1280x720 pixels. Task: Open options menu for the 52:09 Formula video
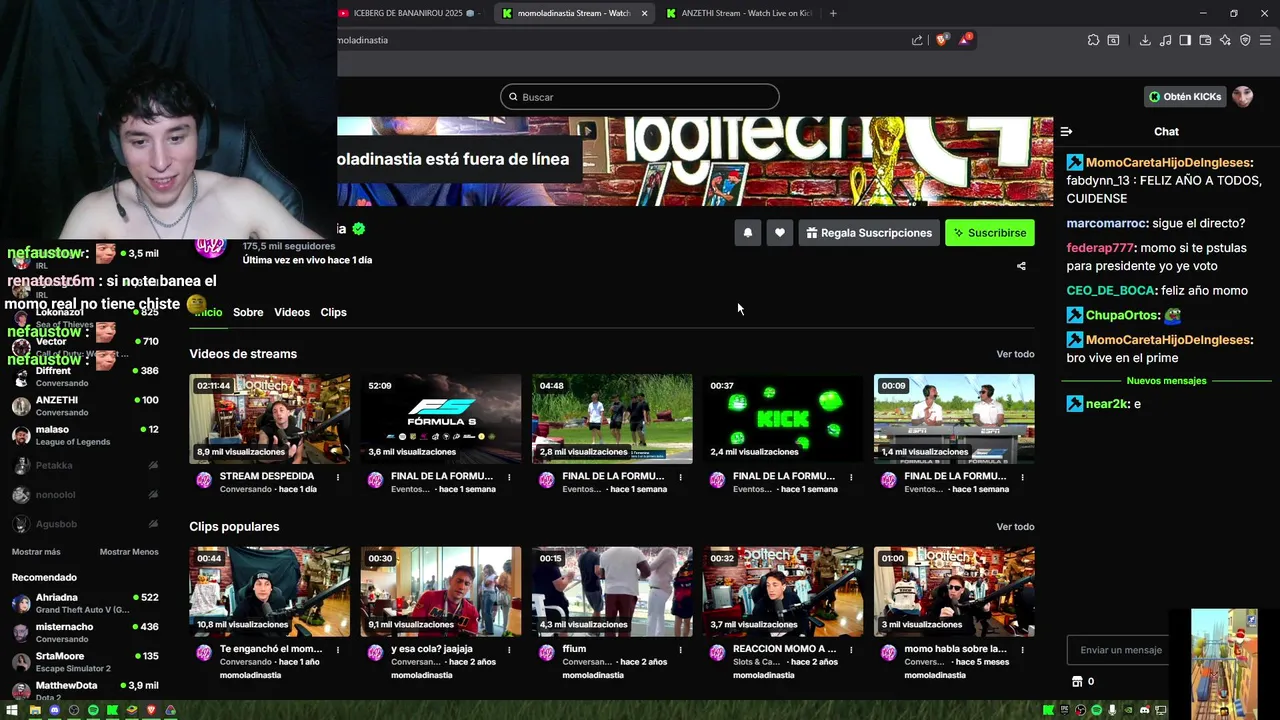click(x=509, y=478)
